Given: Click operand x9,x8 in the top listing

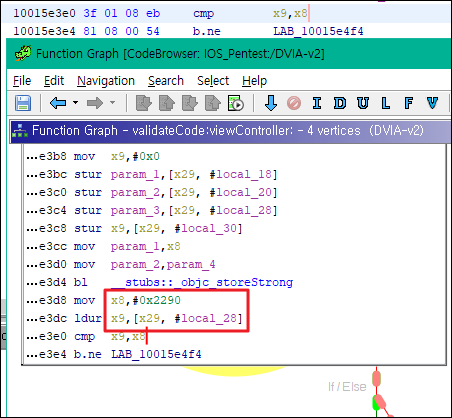Looking at the screenshot, I should tap(290, 13).
